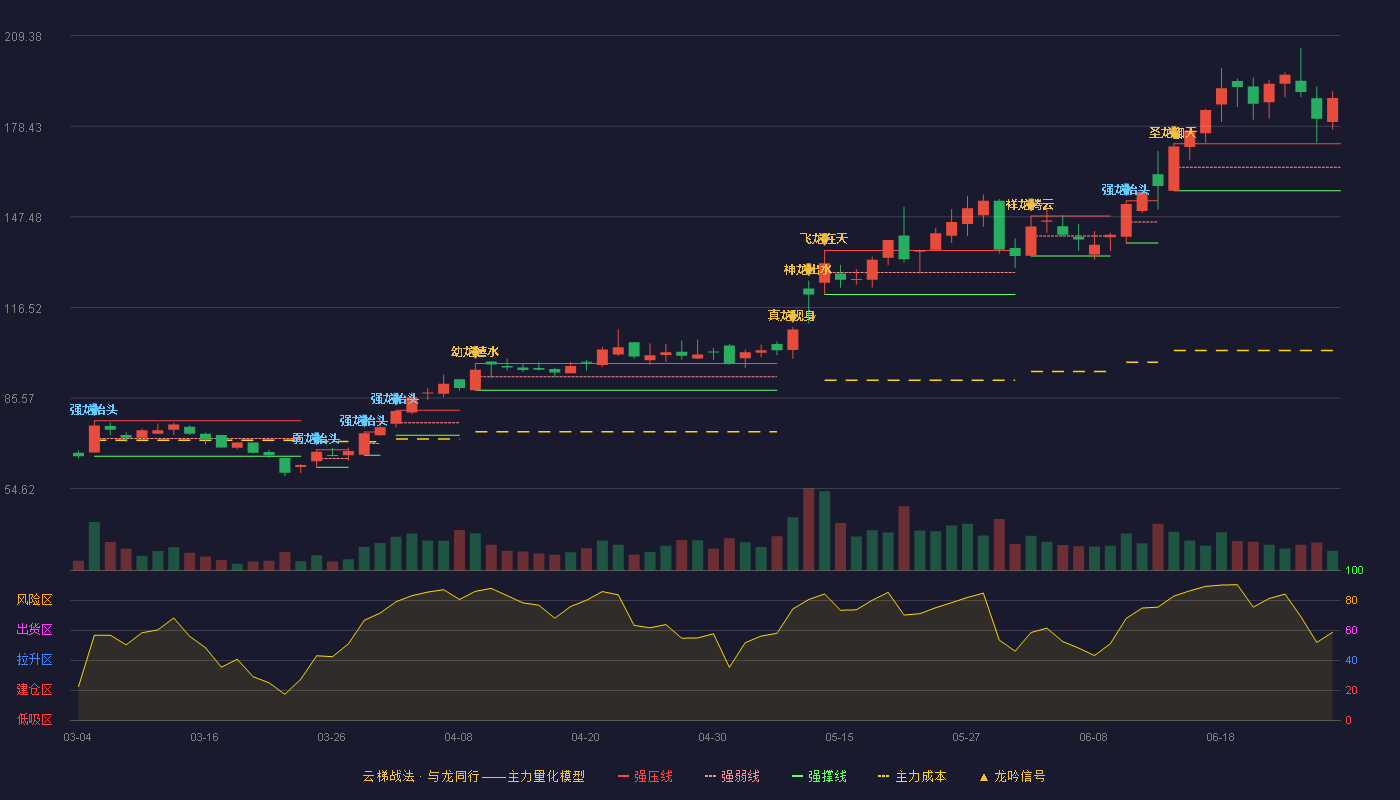Click the 147.48 price axis label
The image size is (1400, 800).
(x=23, y=218)
